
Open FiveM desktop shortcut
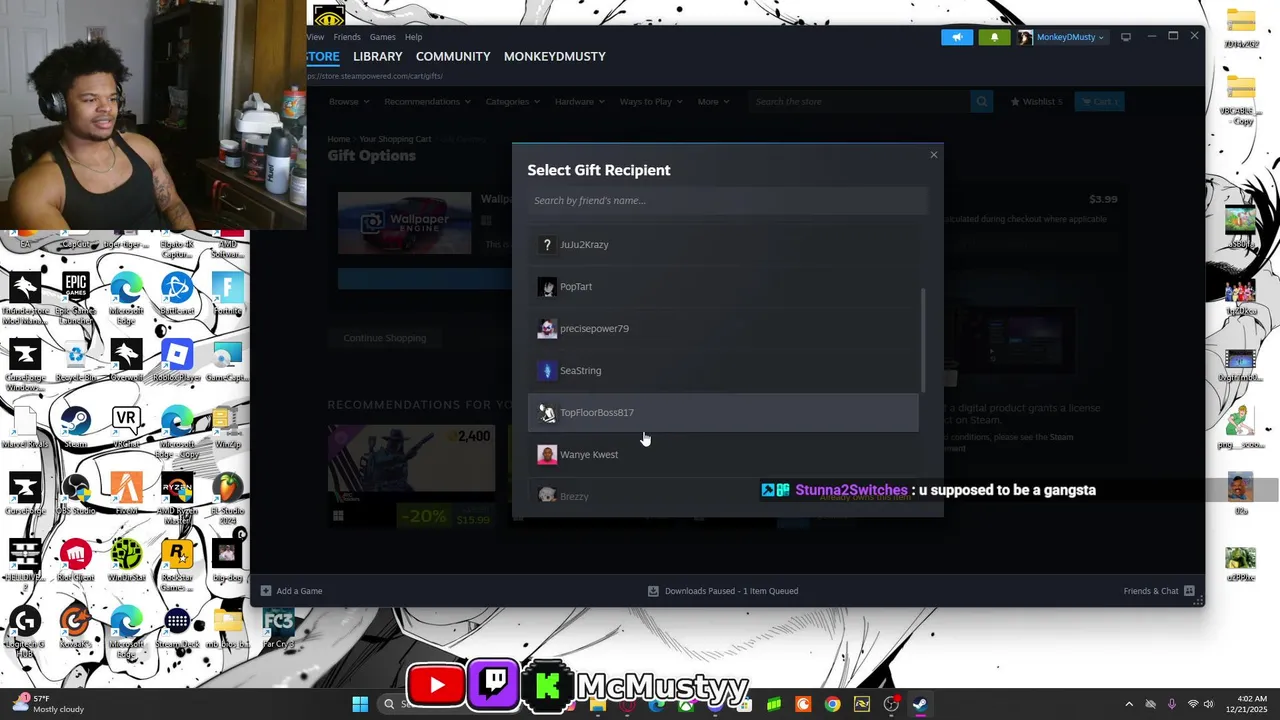pos(126,494)
